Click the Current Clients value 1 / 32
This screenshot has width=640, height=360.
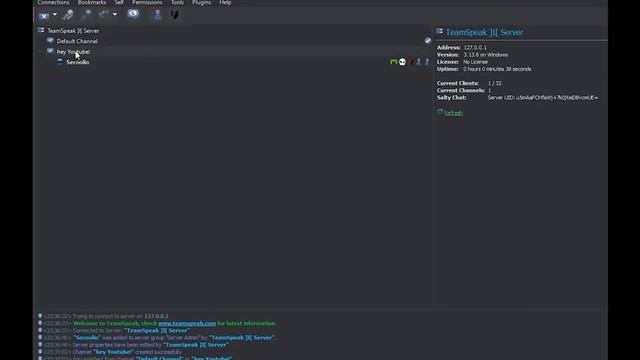pos(495,83)
